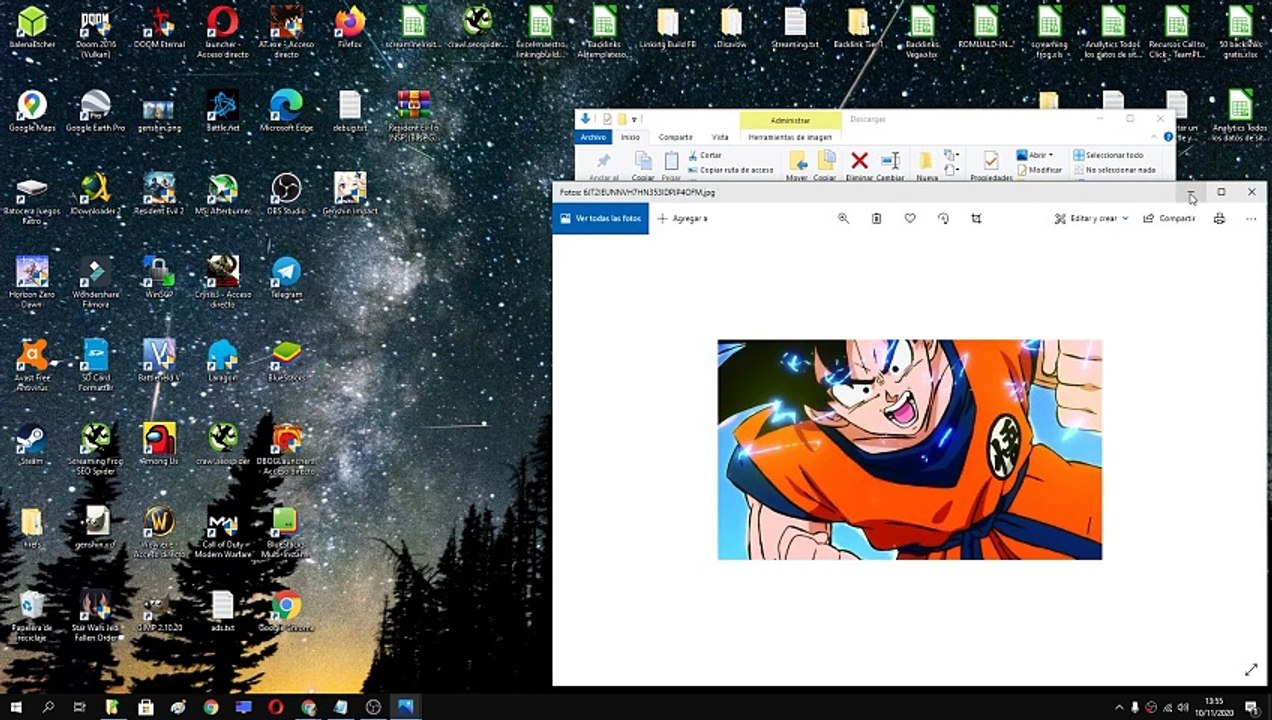Rotate the photo using the rotate icon
Screen dimensions: 1272x720
point(943,218)
